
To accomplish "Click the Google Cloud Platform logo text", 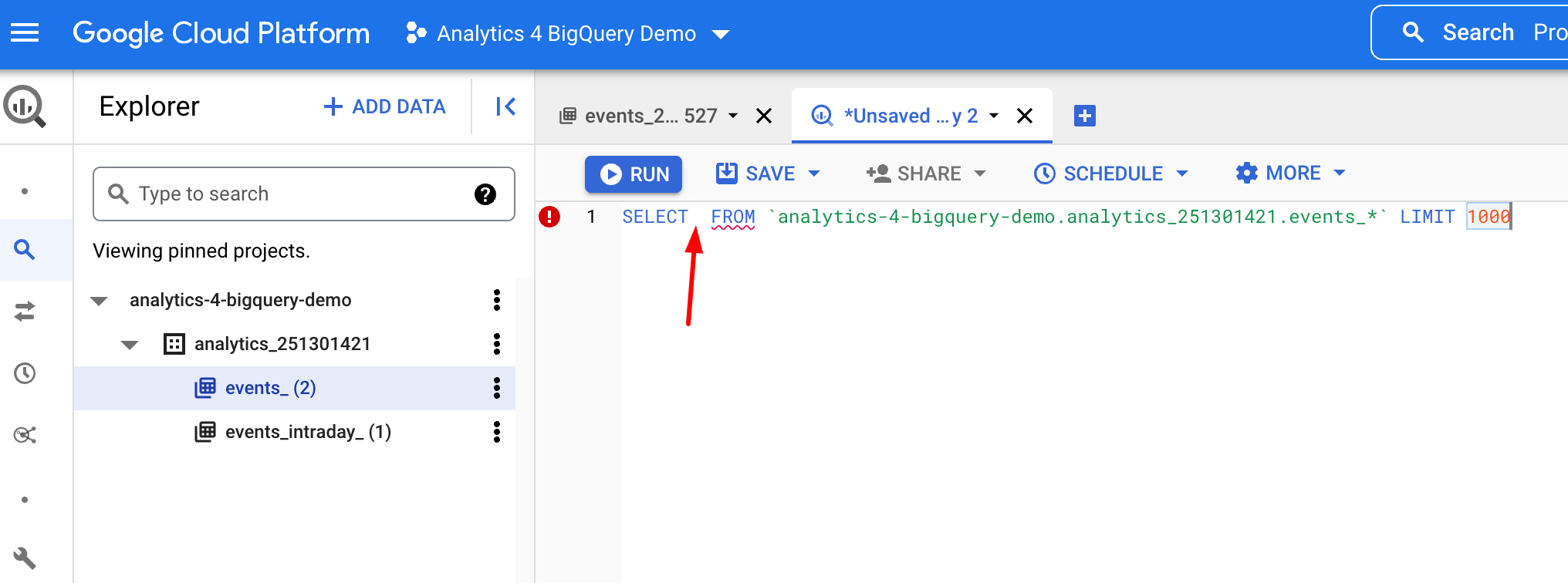I will click(221, 33).
